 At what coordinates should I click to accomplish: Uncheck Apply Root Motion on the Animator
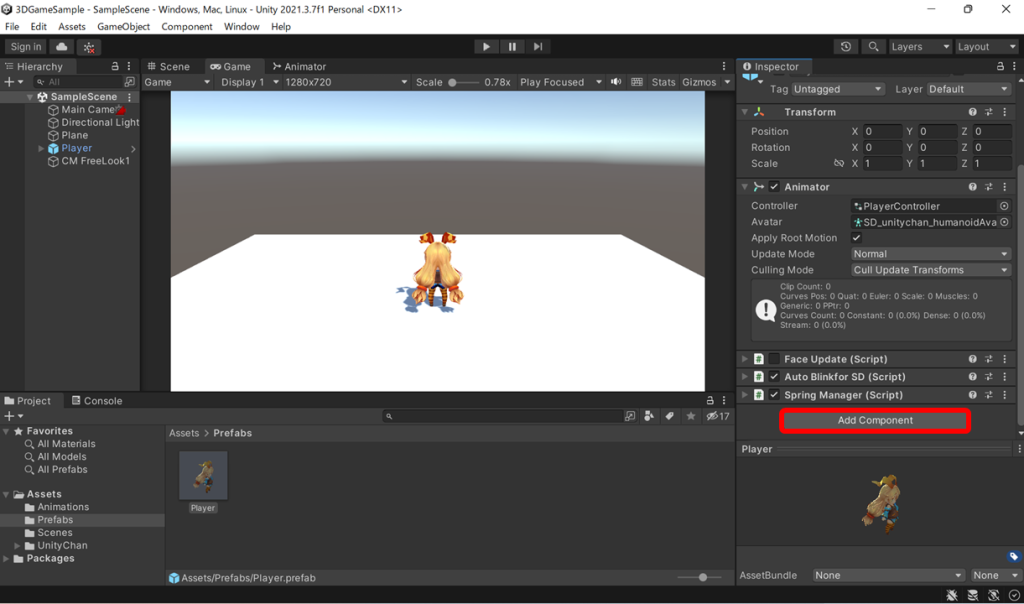tap(857, 237)
